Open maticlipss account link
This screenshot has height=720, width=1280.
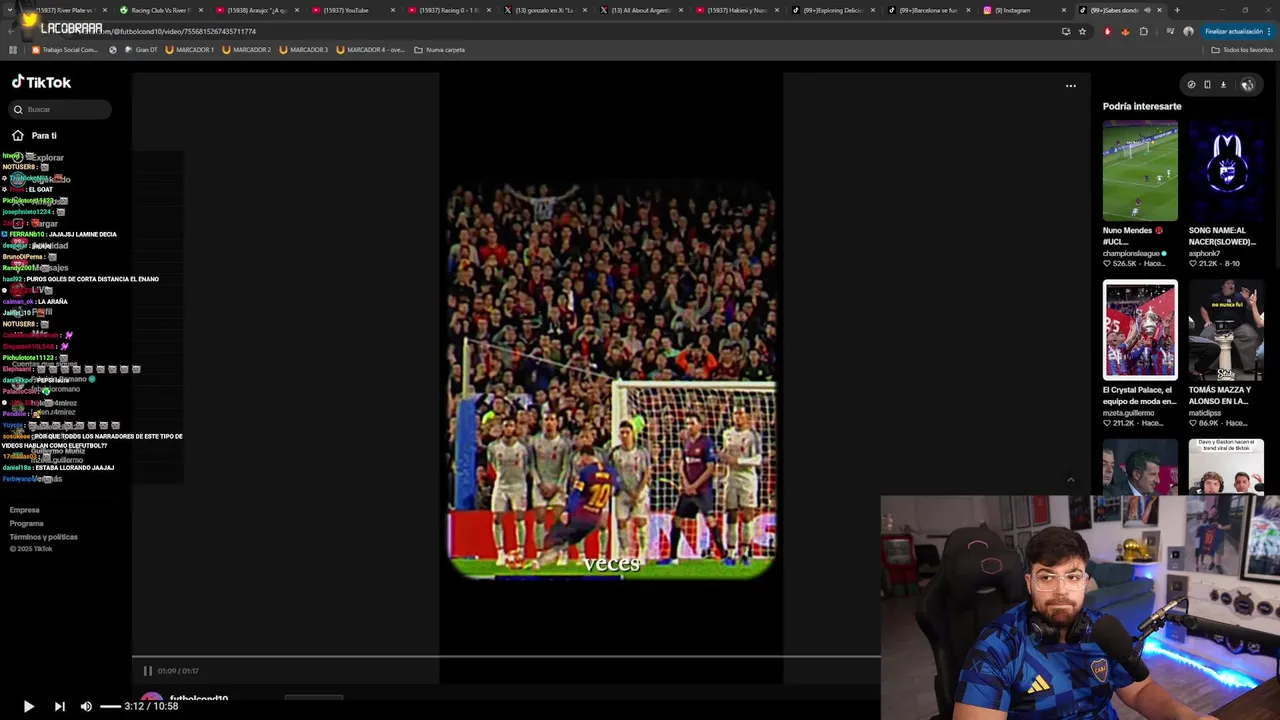point(1205,413)
